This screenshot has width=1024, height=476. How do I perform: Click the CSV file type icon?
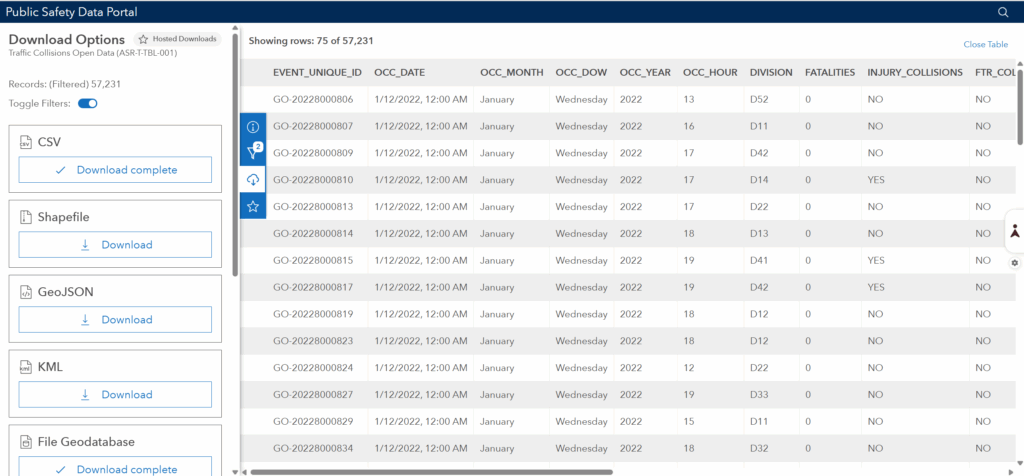point(26,143)
